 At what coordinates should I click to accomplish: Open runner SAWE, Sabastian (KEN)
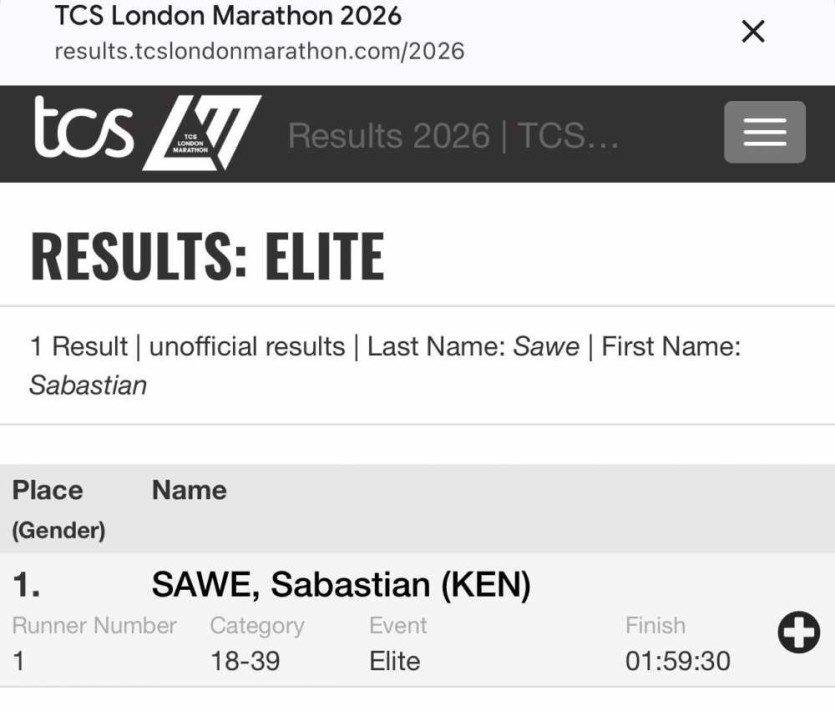341,585
